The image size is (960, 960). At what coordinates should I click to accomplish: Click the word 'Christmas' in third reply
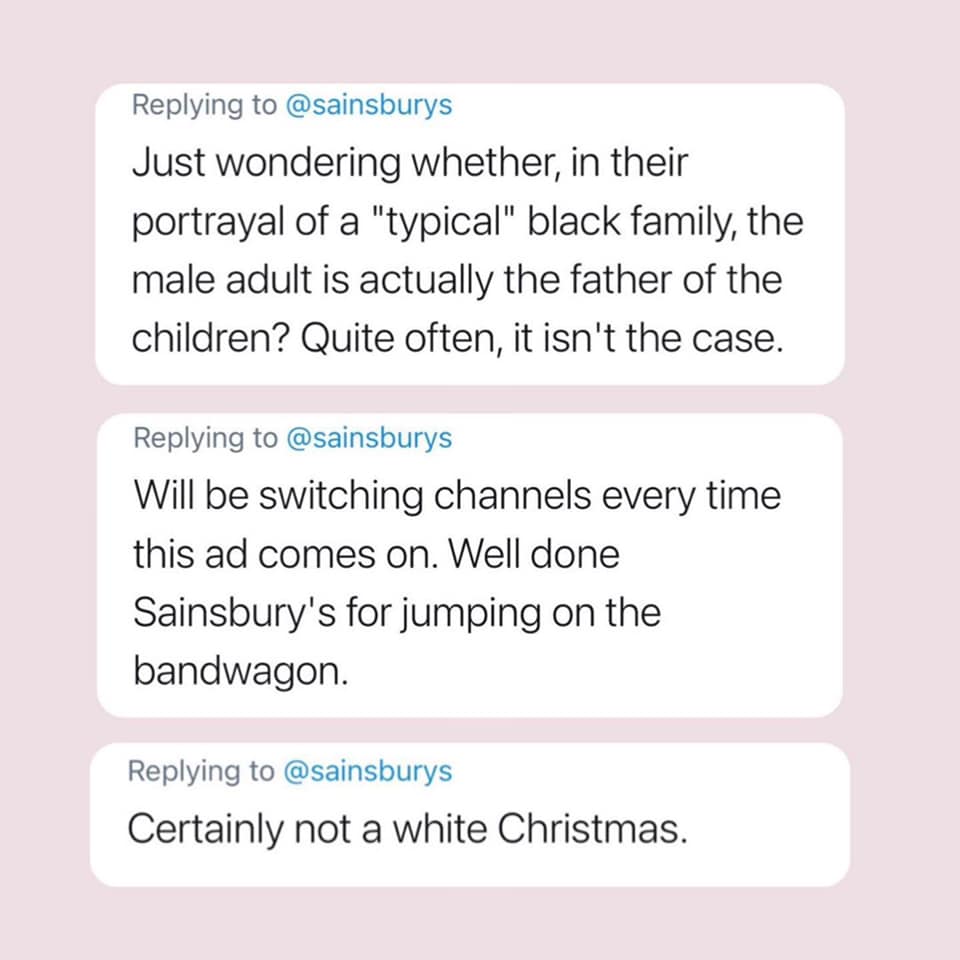pyautogui.click(x=593, y=829)
